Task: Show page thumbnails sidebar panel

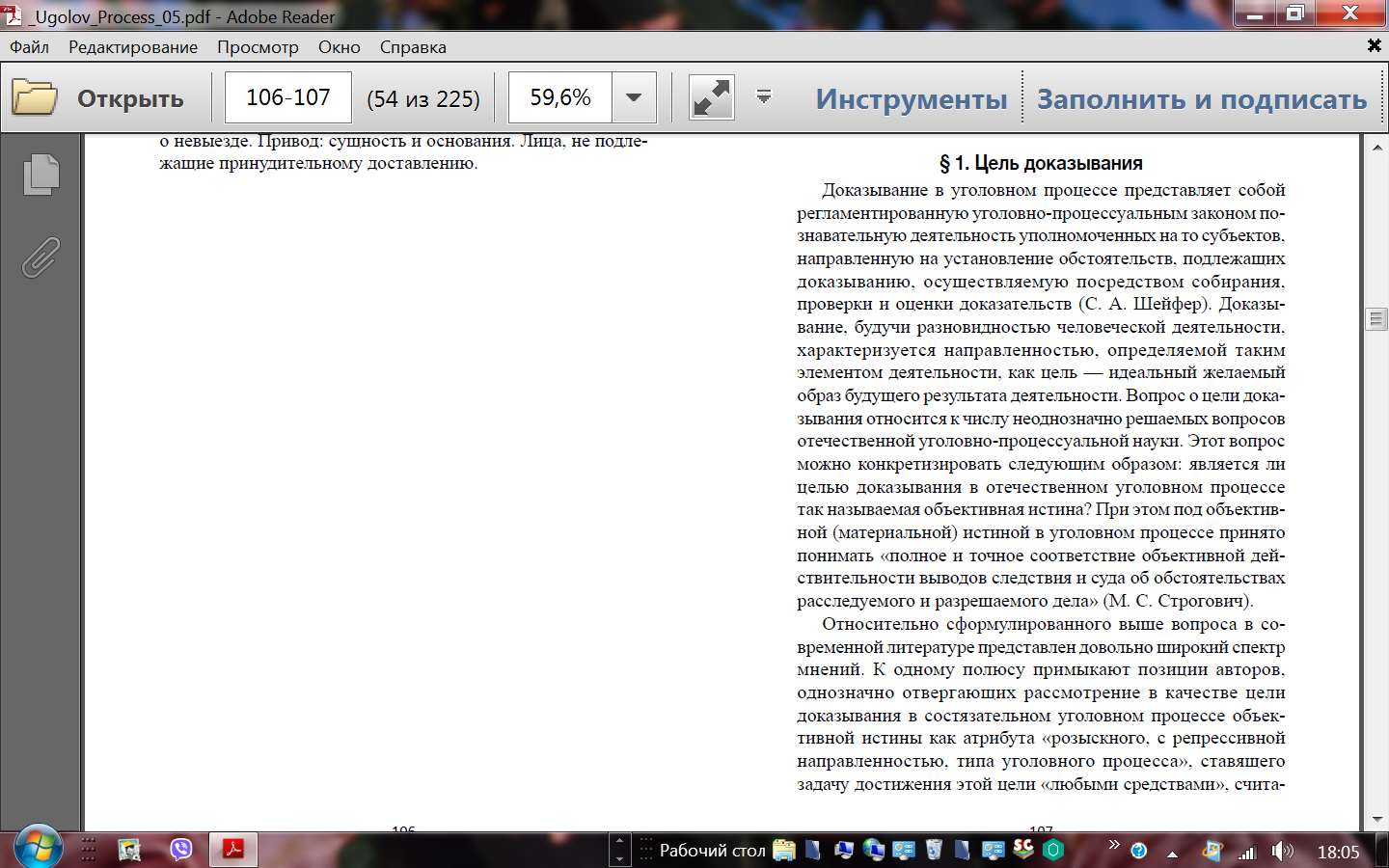Action: [41, 175]
